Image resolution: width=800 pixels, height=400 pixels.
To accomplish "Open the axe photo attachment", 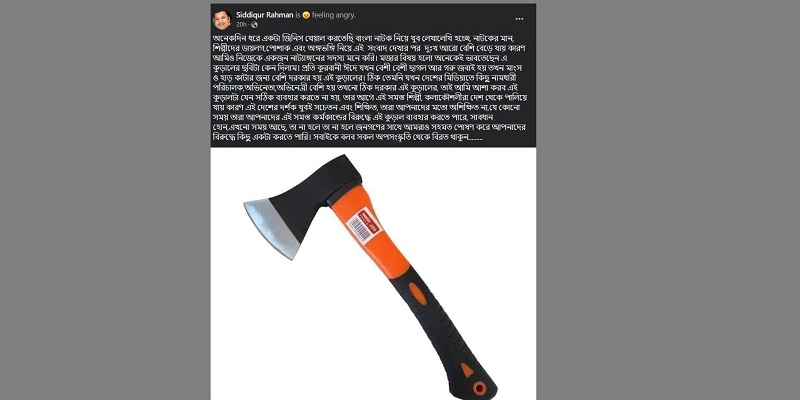I will [373, 273].
